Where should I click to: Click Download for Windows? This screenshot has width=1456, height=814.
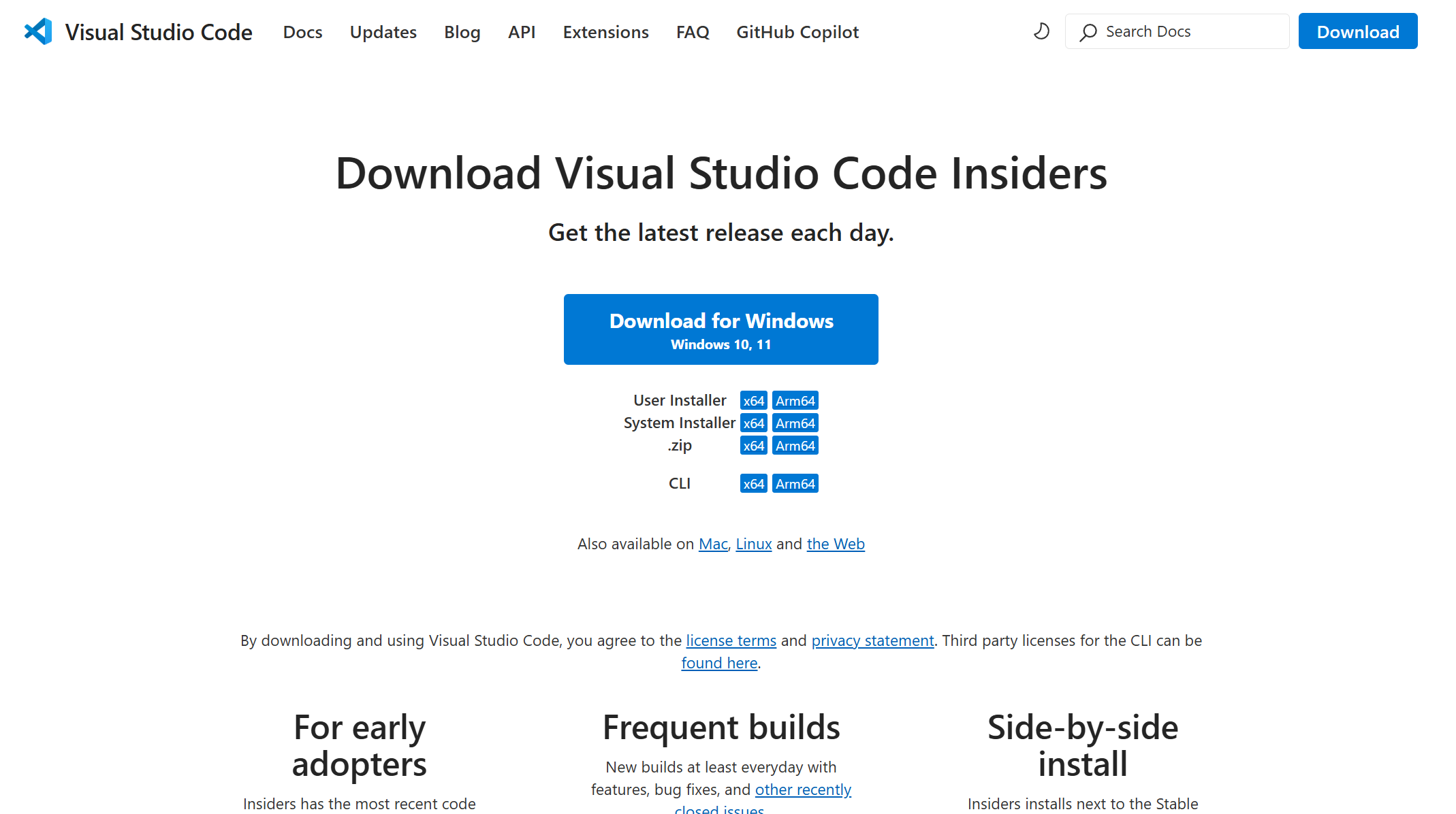tap(721, 329)
